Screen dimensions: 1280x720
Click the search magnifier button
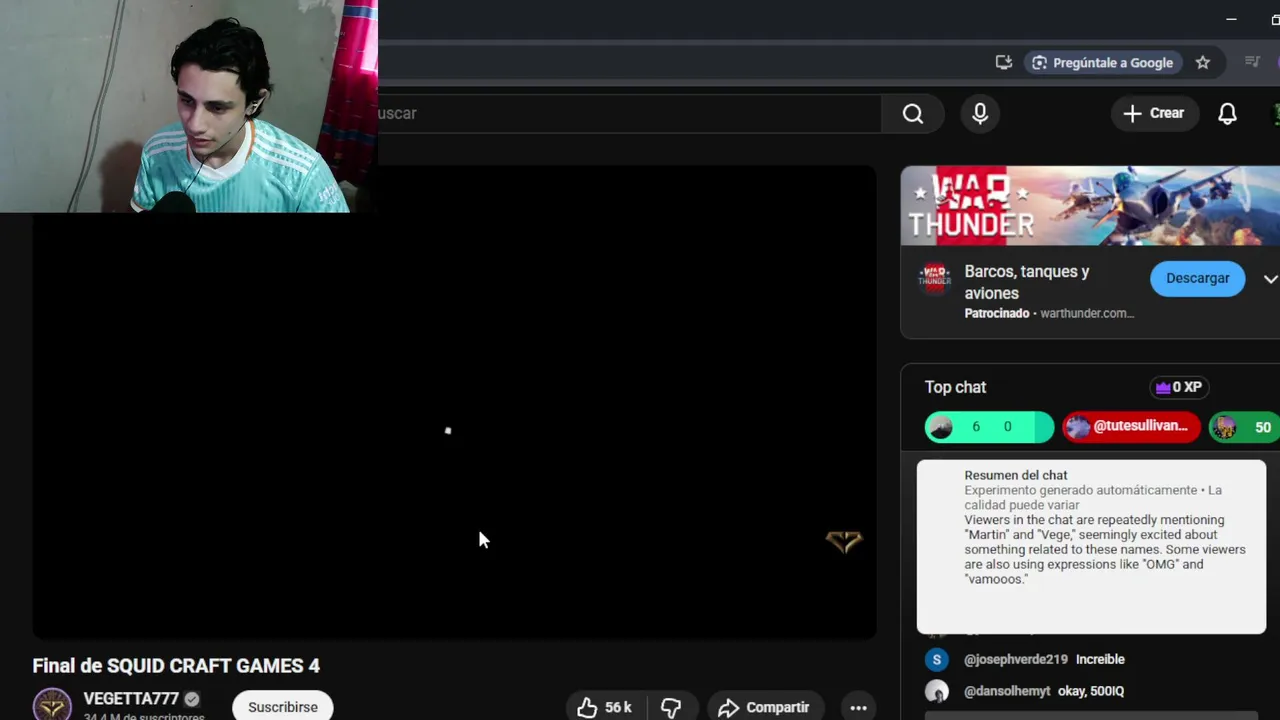click(x=912, y=114)
